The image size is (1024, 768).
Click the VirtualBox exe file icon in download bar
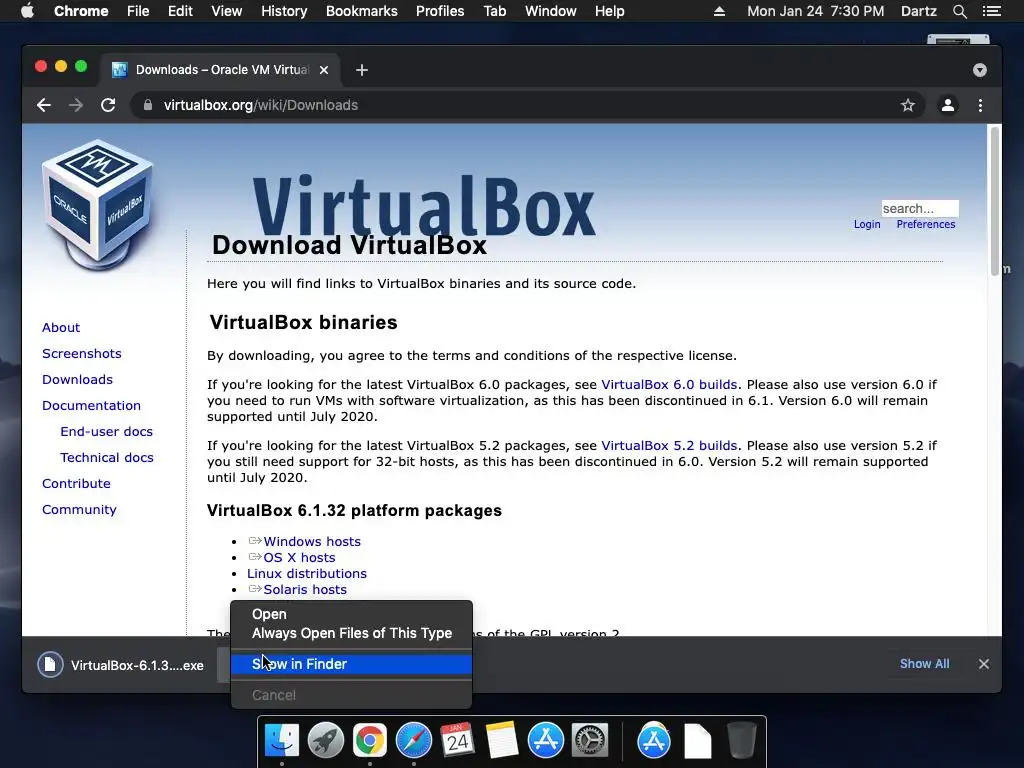tap(50, 665)
